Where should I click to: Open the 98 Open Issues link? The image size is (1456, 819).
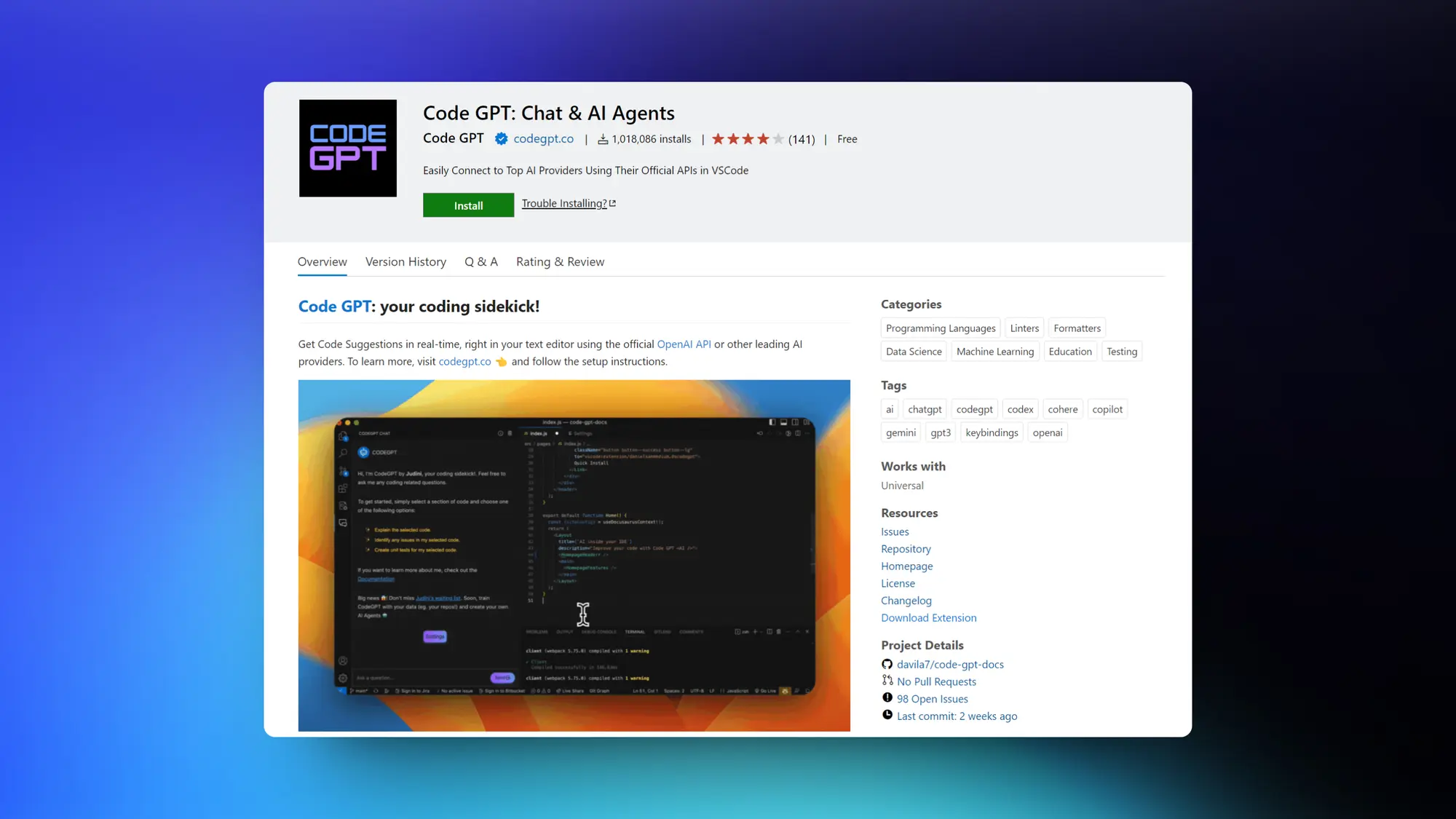coord(932,699)
